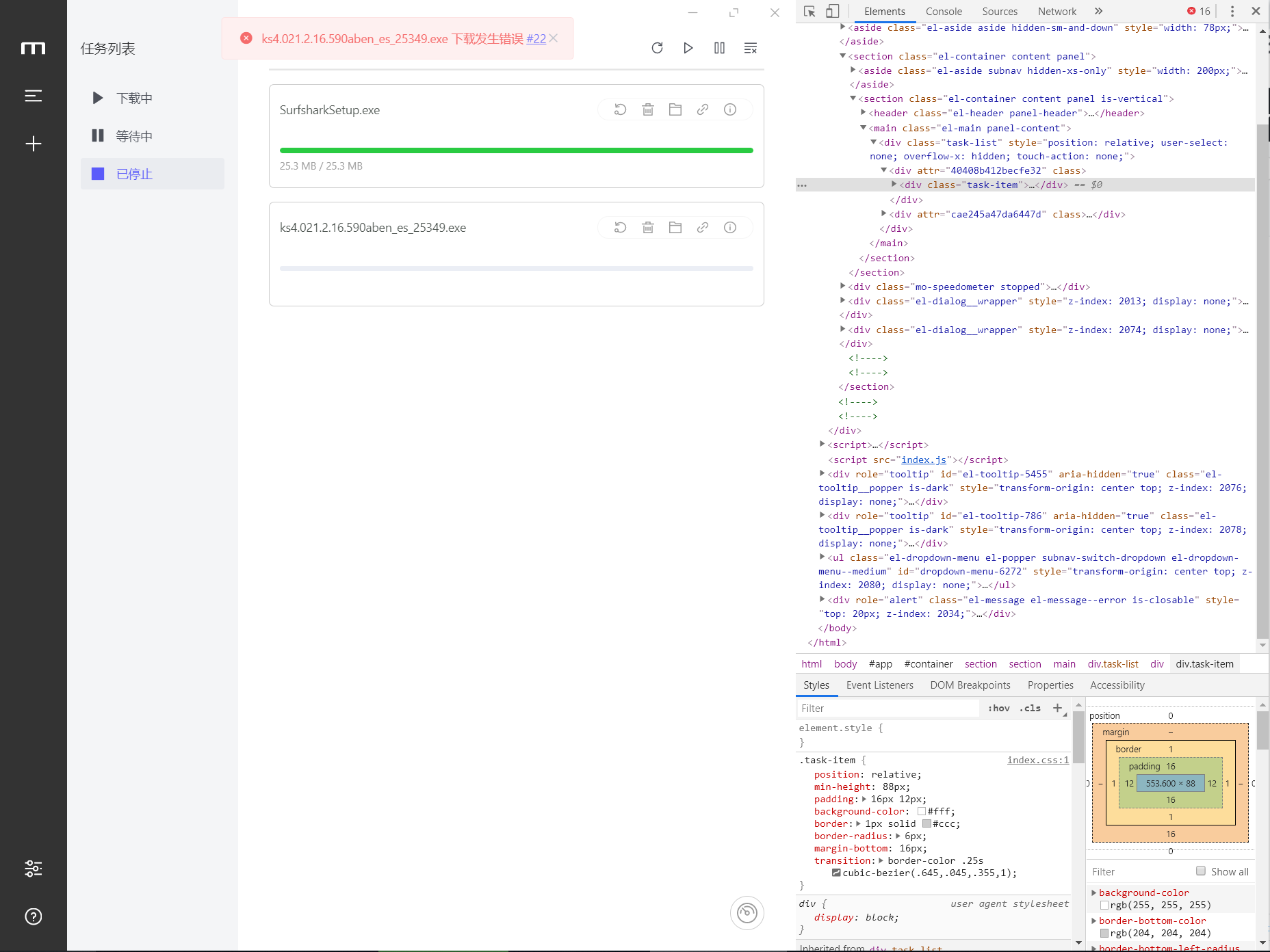Viewport: 1270px width, 952px height.
Task: Select the #container breadcrumb
Action: 928,663
